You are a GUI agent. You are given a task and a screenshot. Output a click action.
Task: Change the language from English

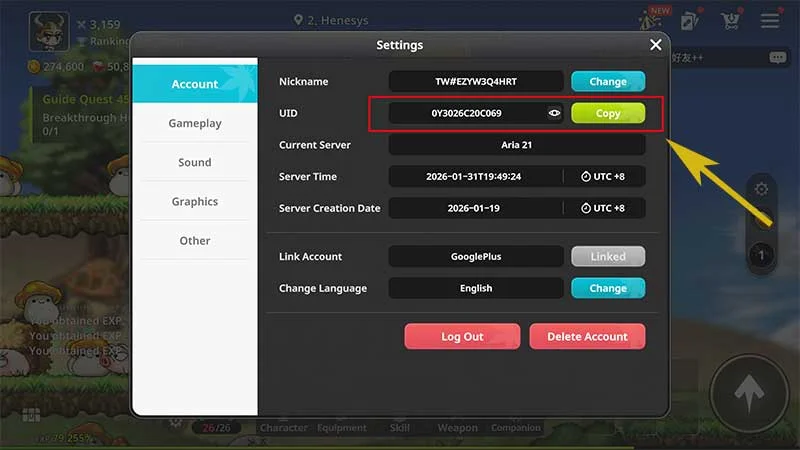pos(608,288)
